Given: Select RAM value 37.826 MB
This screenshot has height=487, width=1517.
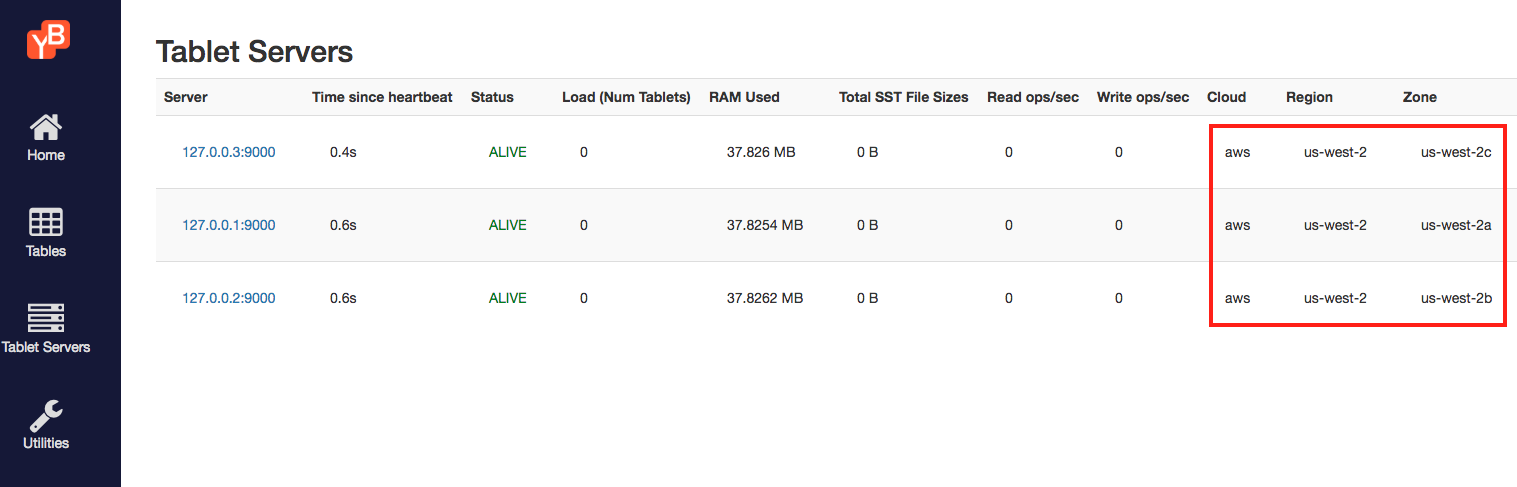Looking at the screenshot, I should [761, 152].
